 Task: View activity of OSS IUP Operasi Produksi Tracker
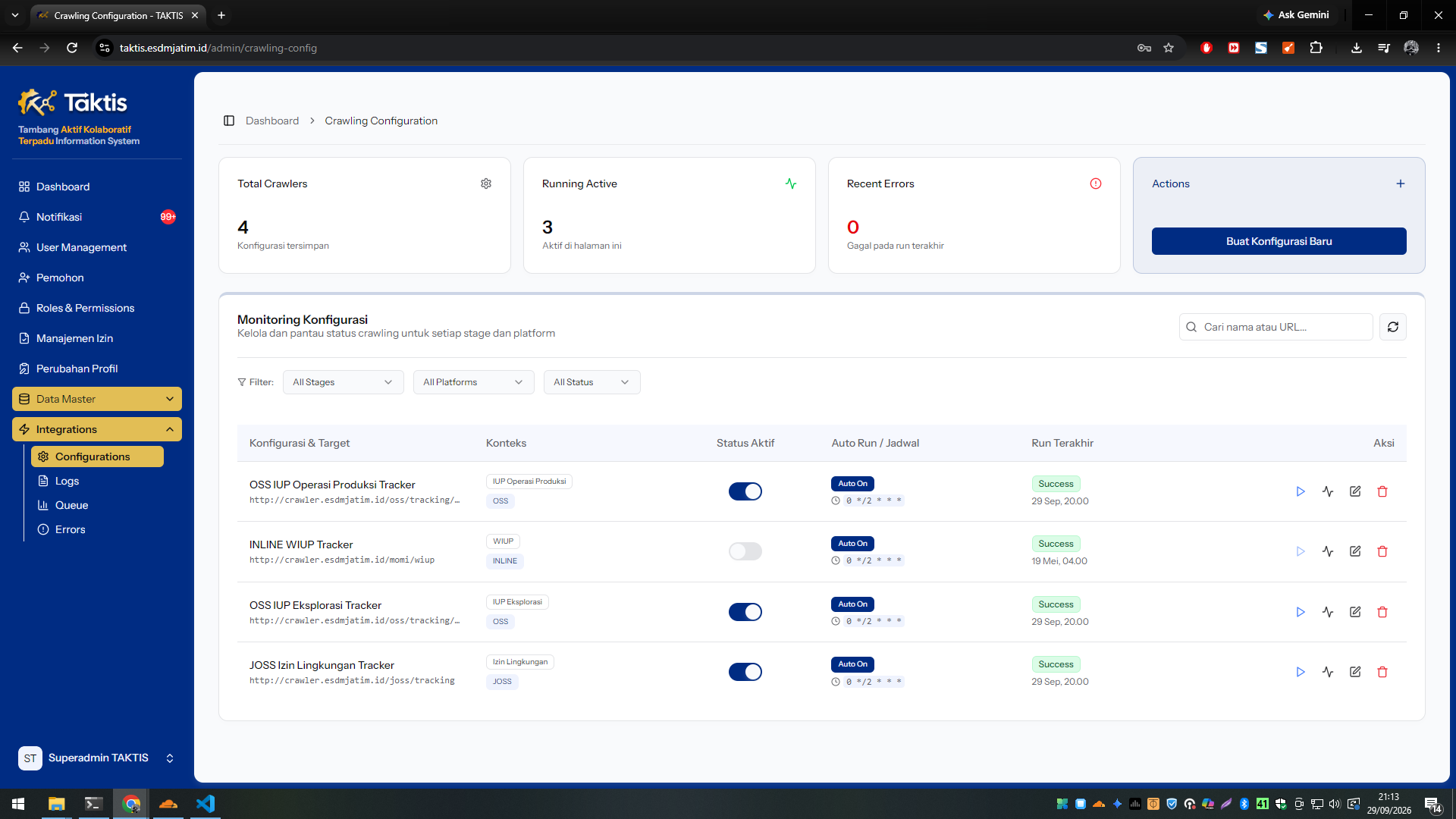tap(1328, 491)
